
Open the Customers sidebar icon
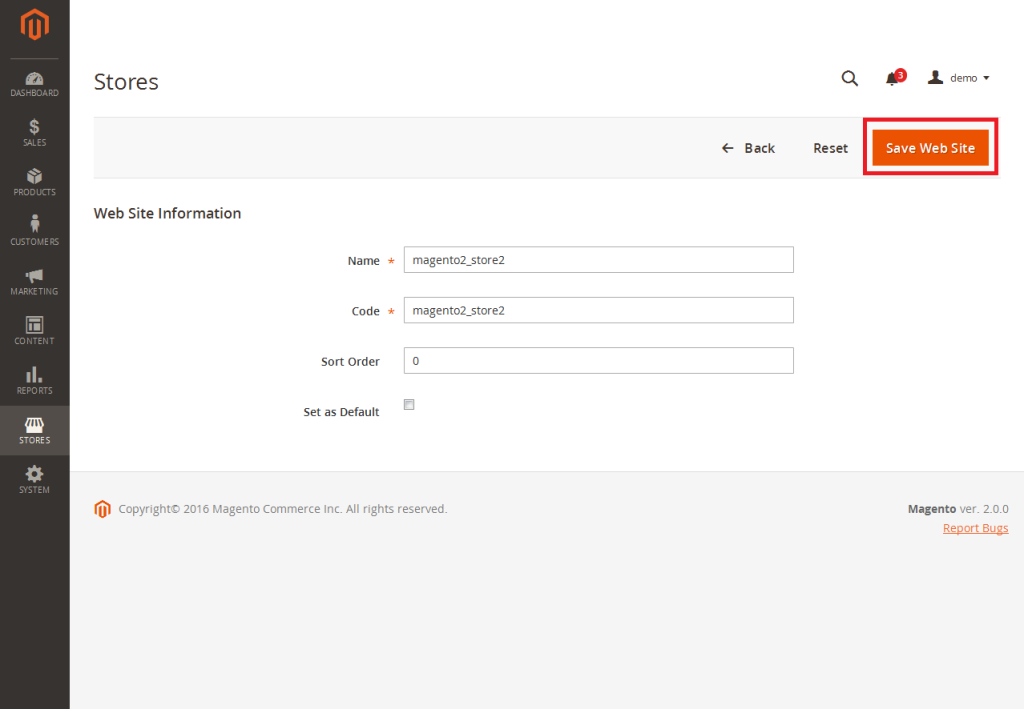(34, 231)
